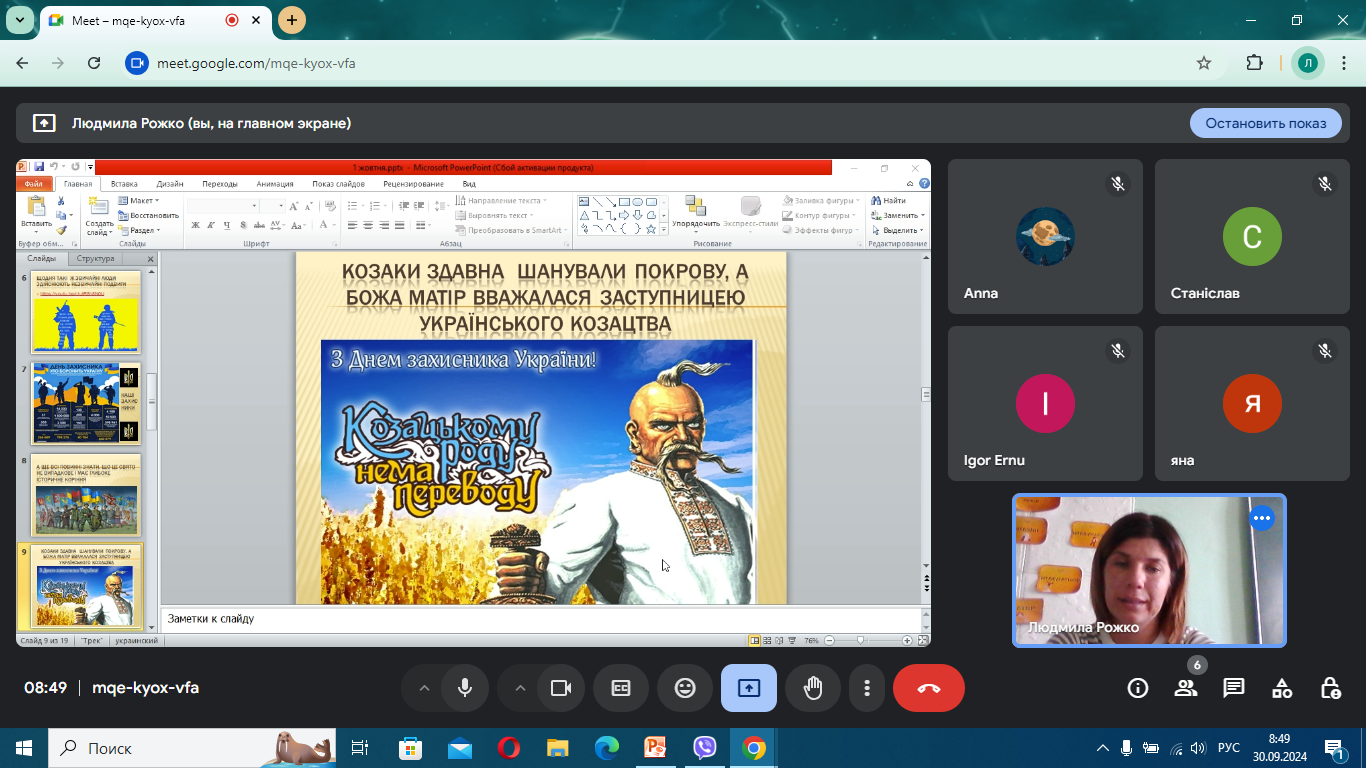Turn off the camera in Meet
1366x768 pixels.
(561, 688)
